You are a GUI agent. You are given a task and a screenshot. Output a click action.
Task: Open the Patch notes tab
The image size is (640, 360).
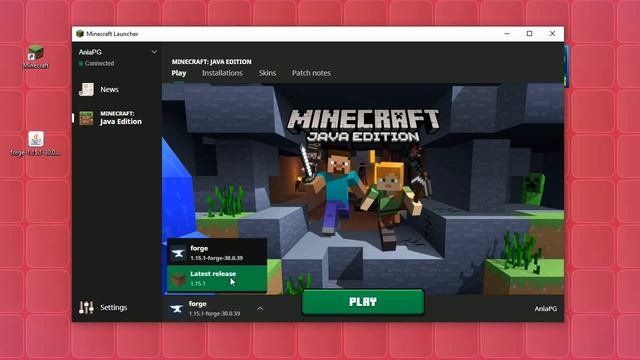click(311, 73)
